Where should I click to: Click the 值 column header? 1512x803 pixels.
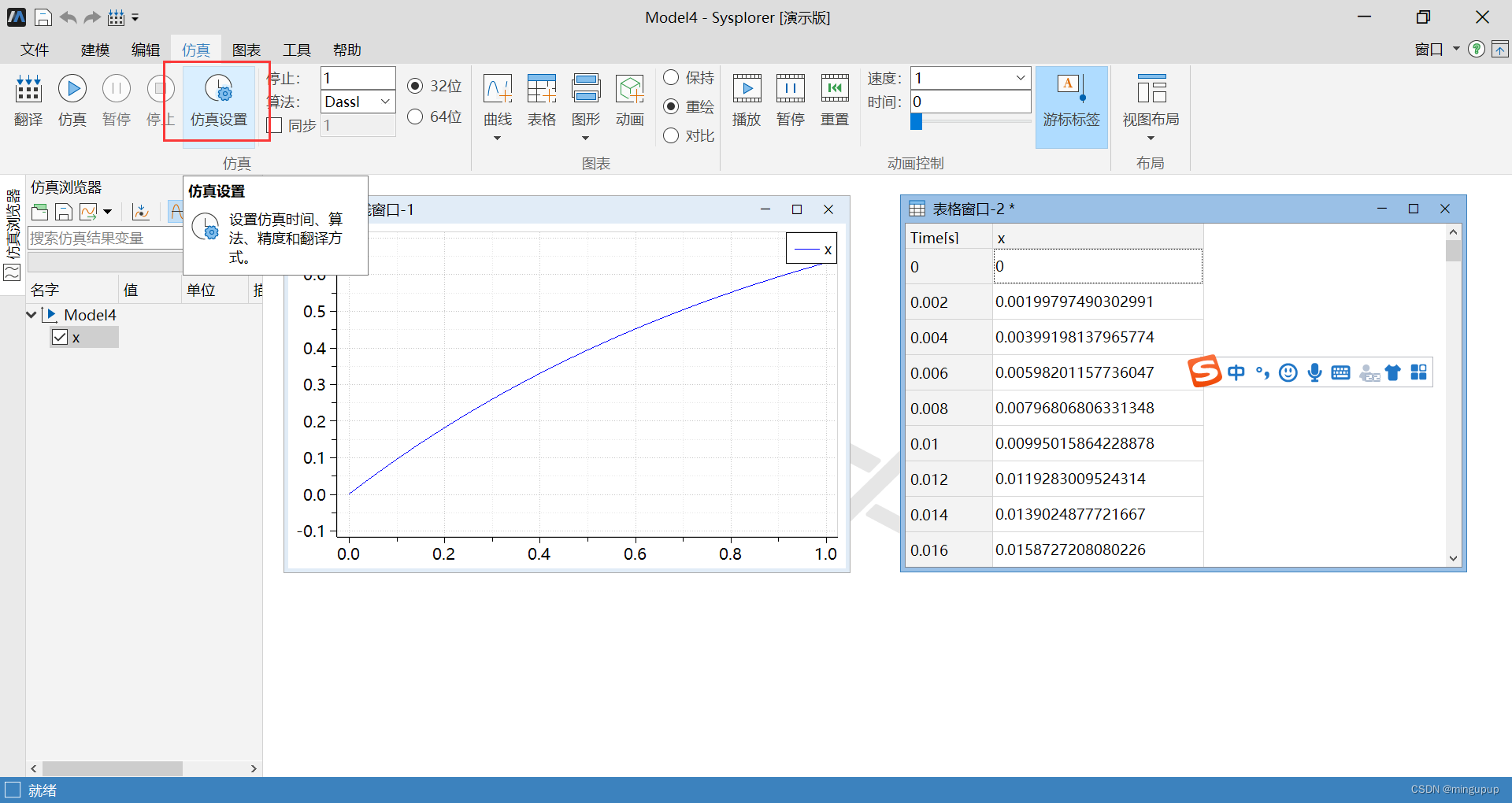[150, 290]
